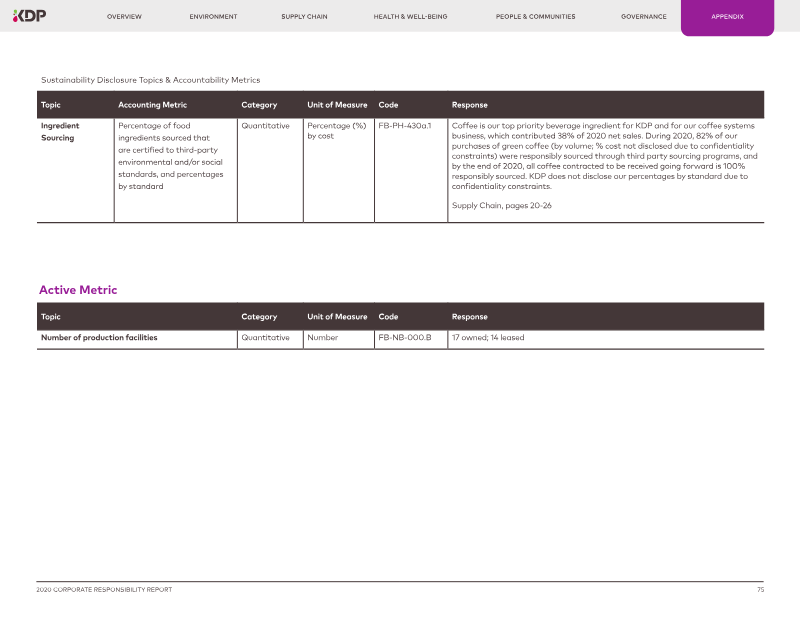This screenshot has width=800, height=618.
Task: Go to the Supply Chain tab
Action: (304, 17)
